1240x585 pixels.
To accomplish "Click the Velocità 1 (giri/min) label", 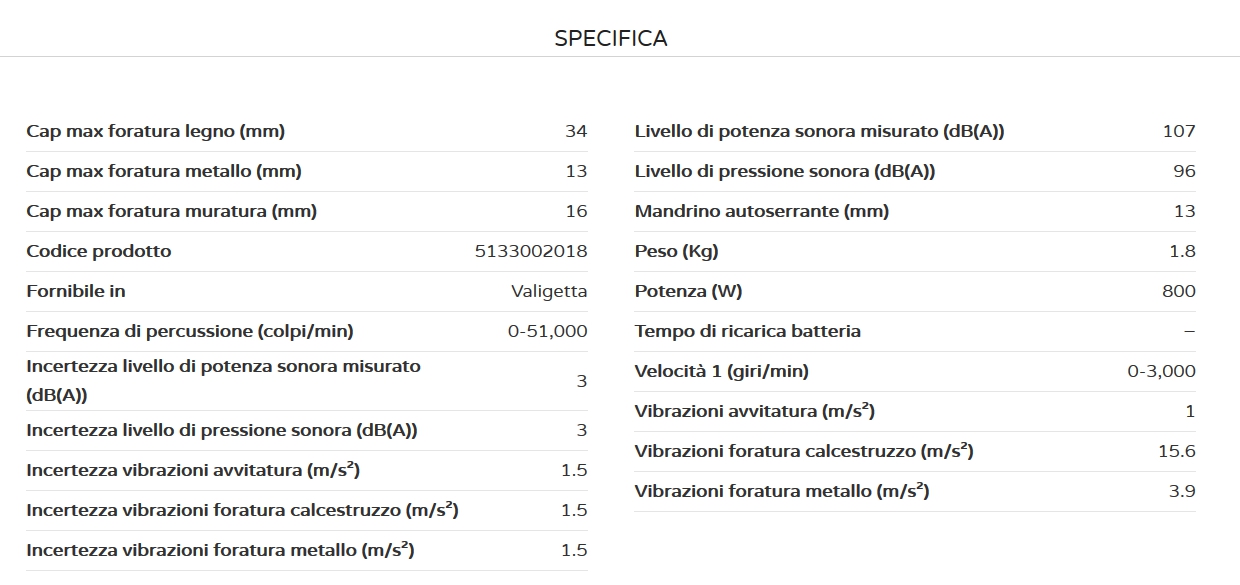I will (x=722, y=371).
